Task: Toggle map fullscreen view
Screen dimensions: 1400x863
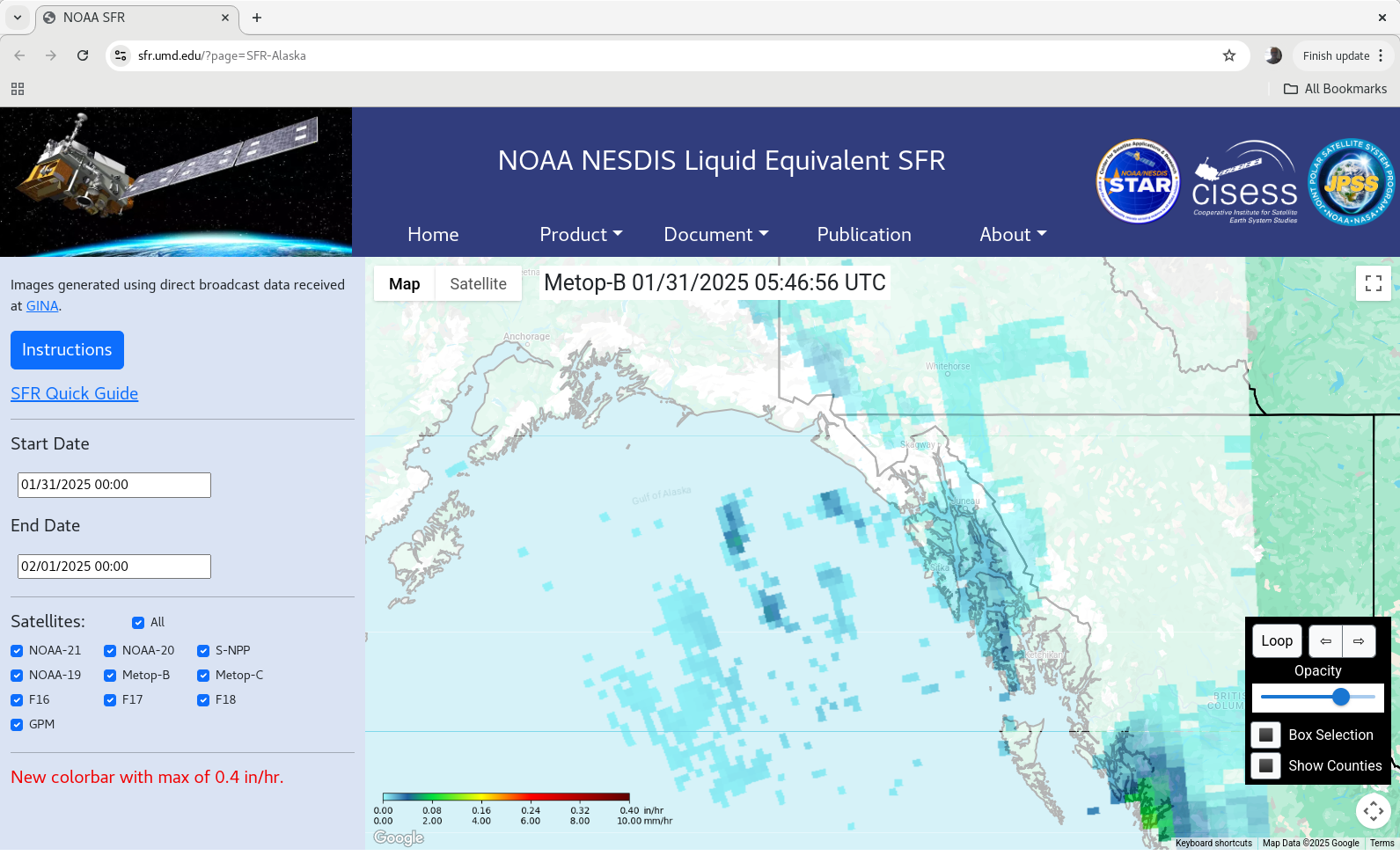Action: coord(1374,283)
